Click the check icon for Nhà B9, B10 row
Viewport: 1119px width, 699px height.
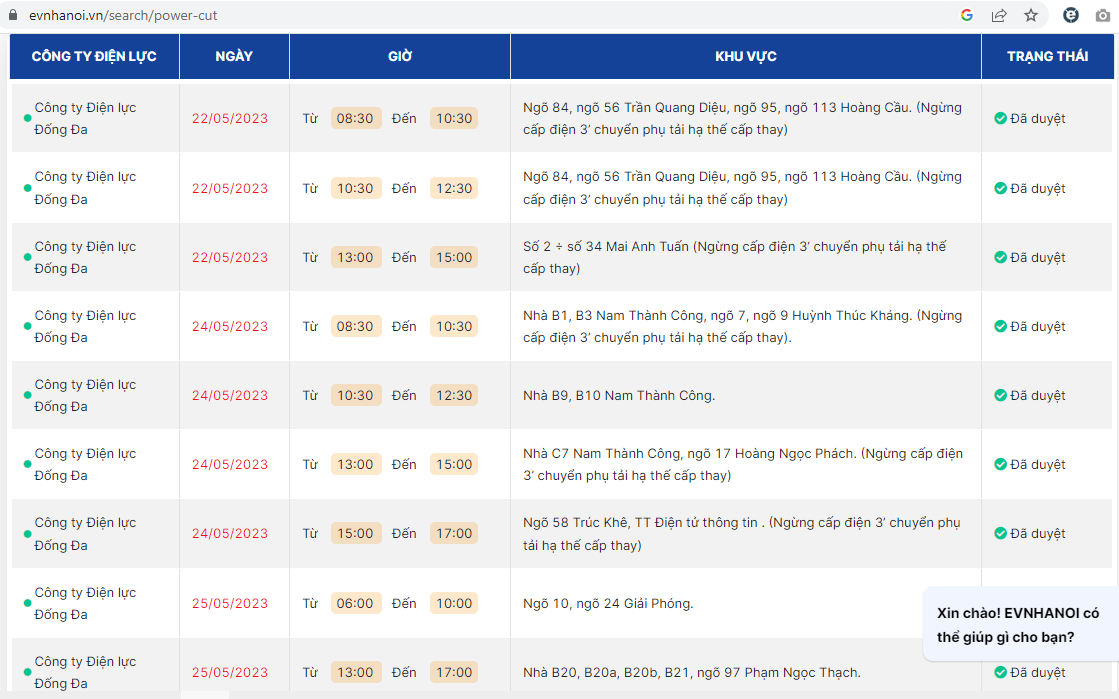click(1000, 395)
